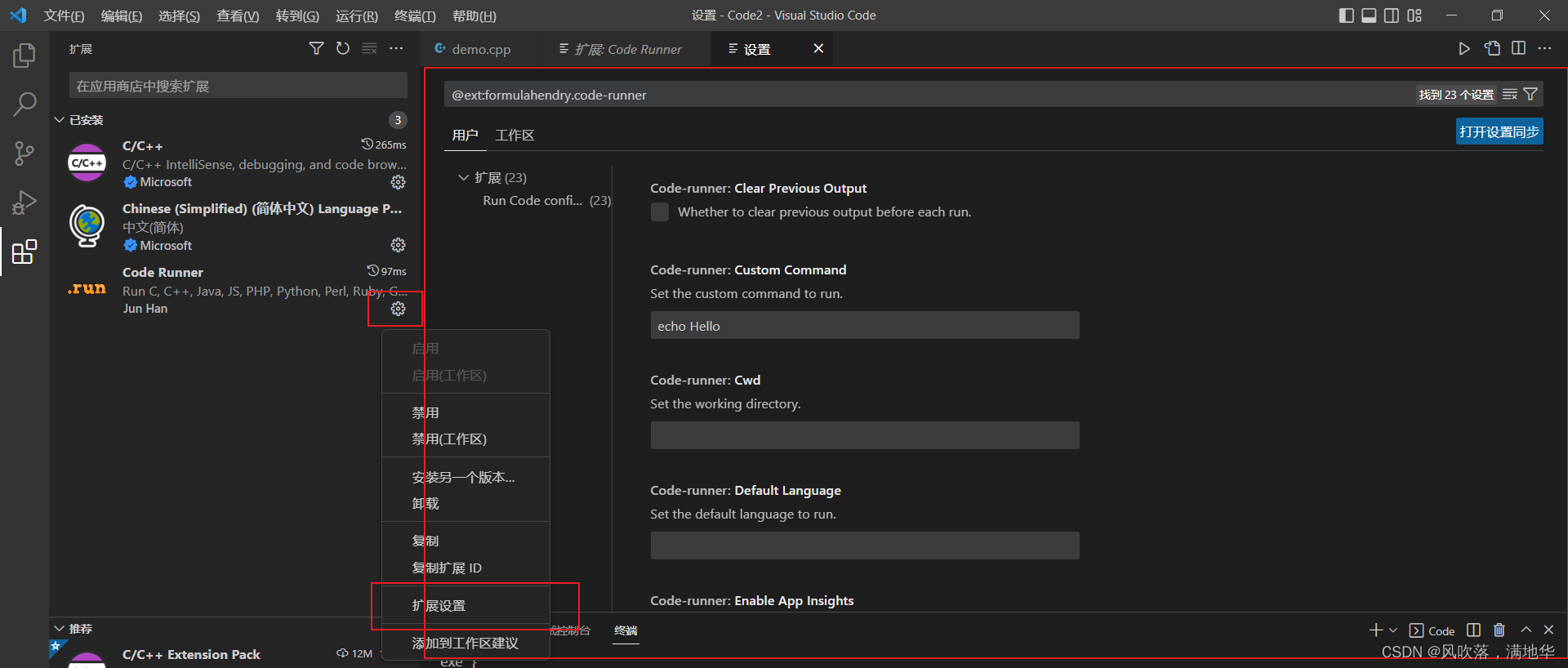The width and height of the screenshot is (1568, 668).
Task: Customize layout icon in title bar
Action: tap(1414, 16)
